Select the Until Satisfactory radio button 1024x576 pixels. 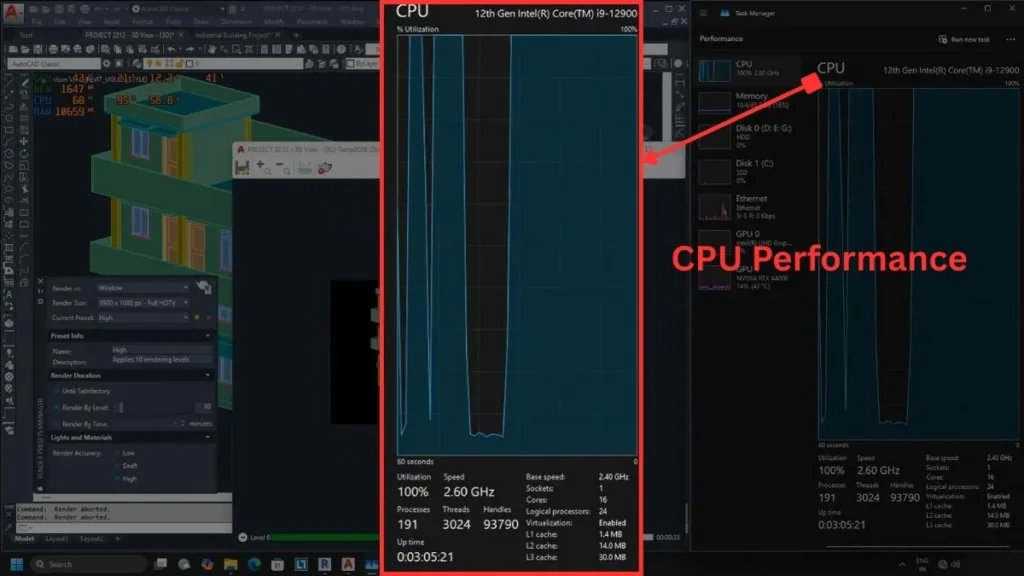click(56, 391)
